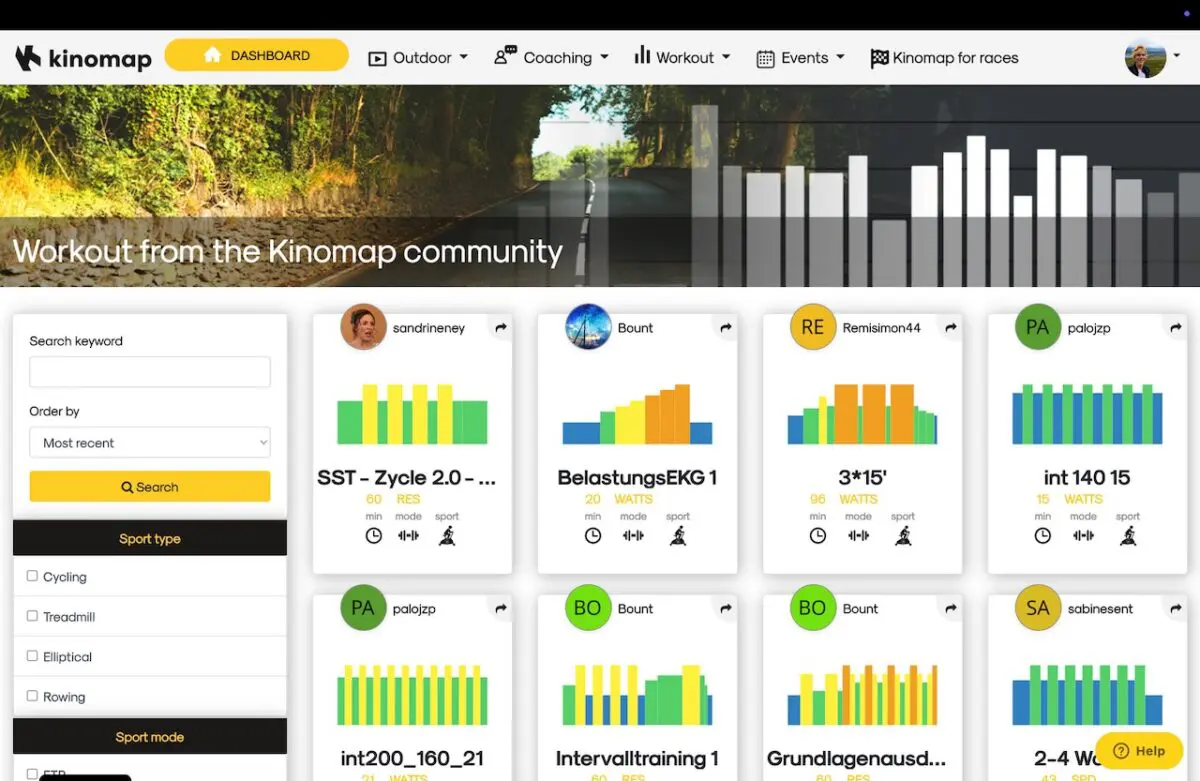Click the sabinesent workout chart thumbnail
The height and width of the screenshot is (781, 1200).
click(x=1087, y=694)
